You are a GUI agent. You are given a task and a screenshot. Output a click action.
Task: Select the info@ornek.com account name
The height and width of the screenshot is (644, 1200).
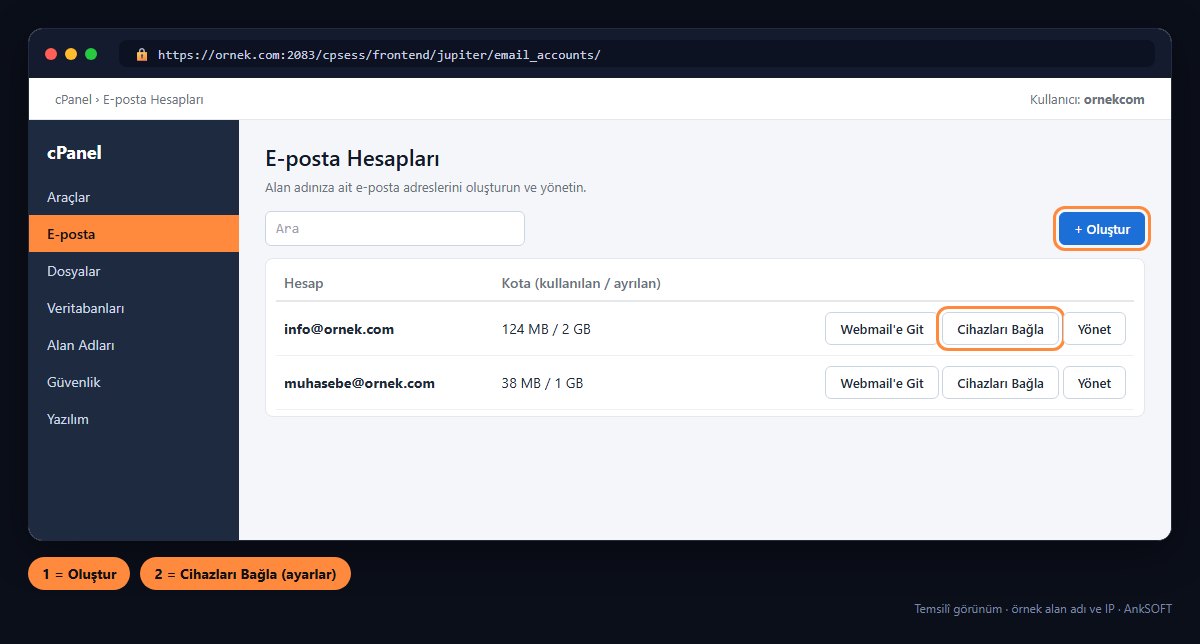[339, 329]
